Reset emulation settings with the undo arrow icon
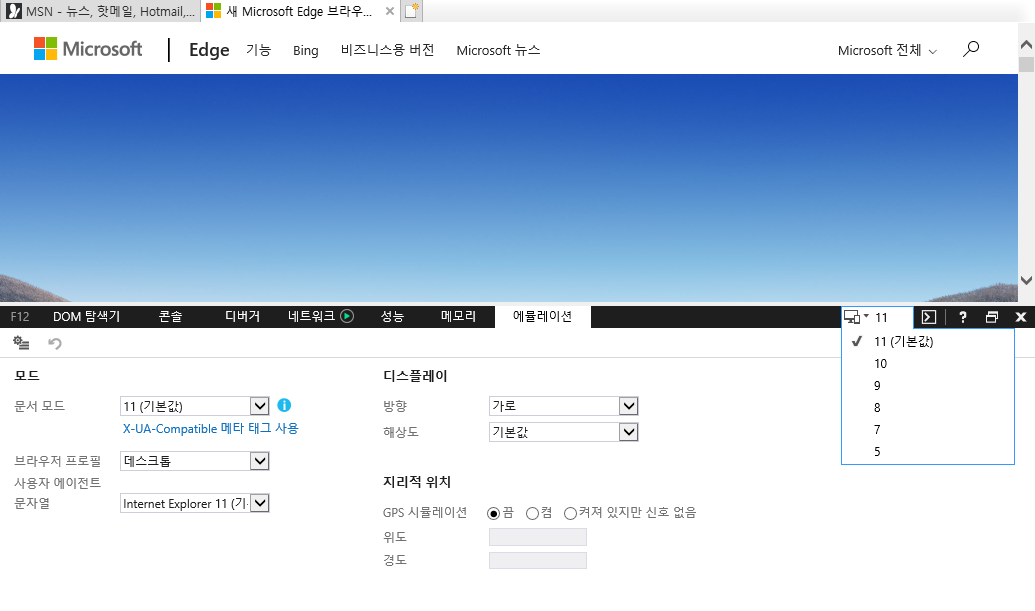Viewport: 1035px width, 611px height. 55,343
